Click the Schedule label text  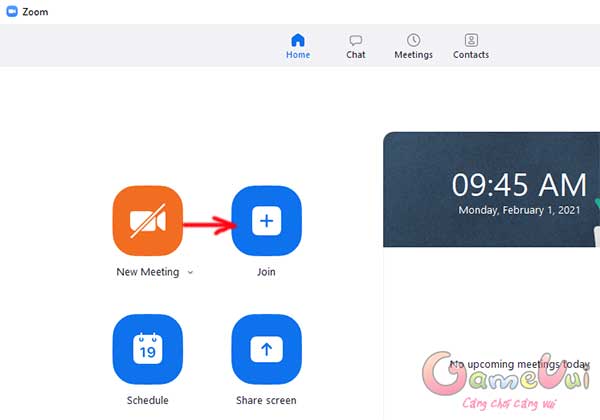(148, 400)
